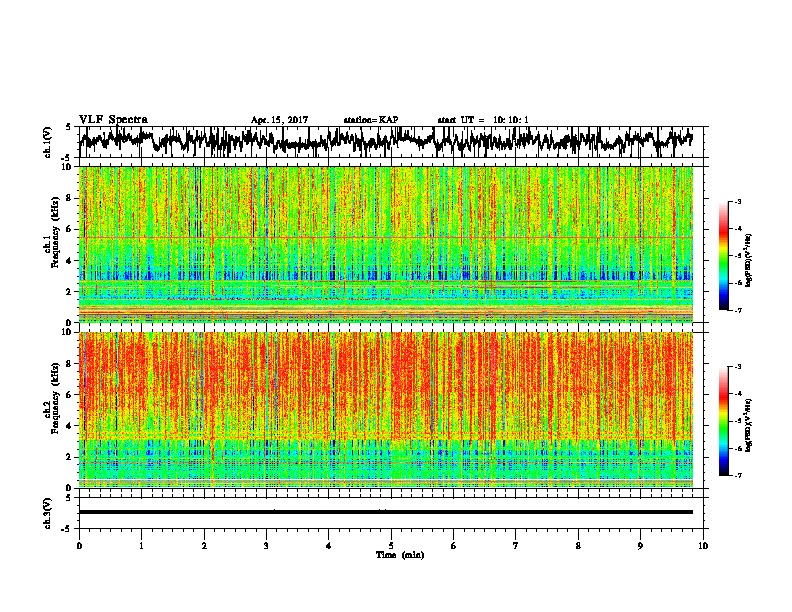Click the ch.1 spectrogram color scale bar
Viewport: 792px width, 612px height.
tap(724, 256)
